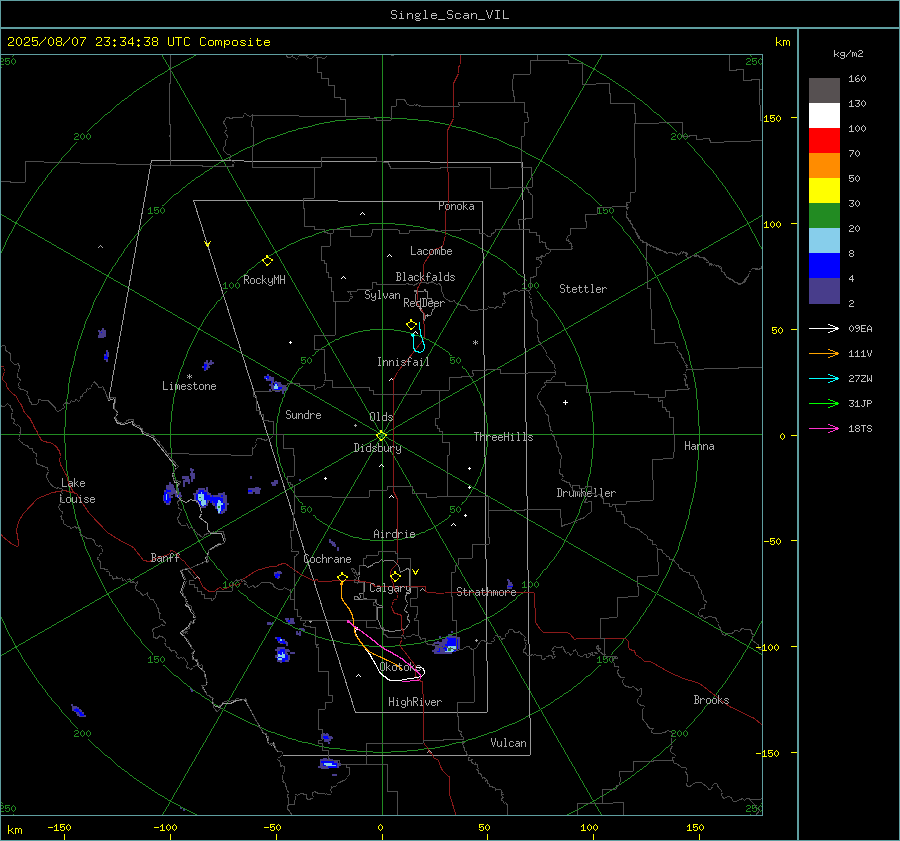This screenshot has width=900, height=841.
Task: Click the storm cell southwest of Strathmore
Action: click(x=447, y=645)
